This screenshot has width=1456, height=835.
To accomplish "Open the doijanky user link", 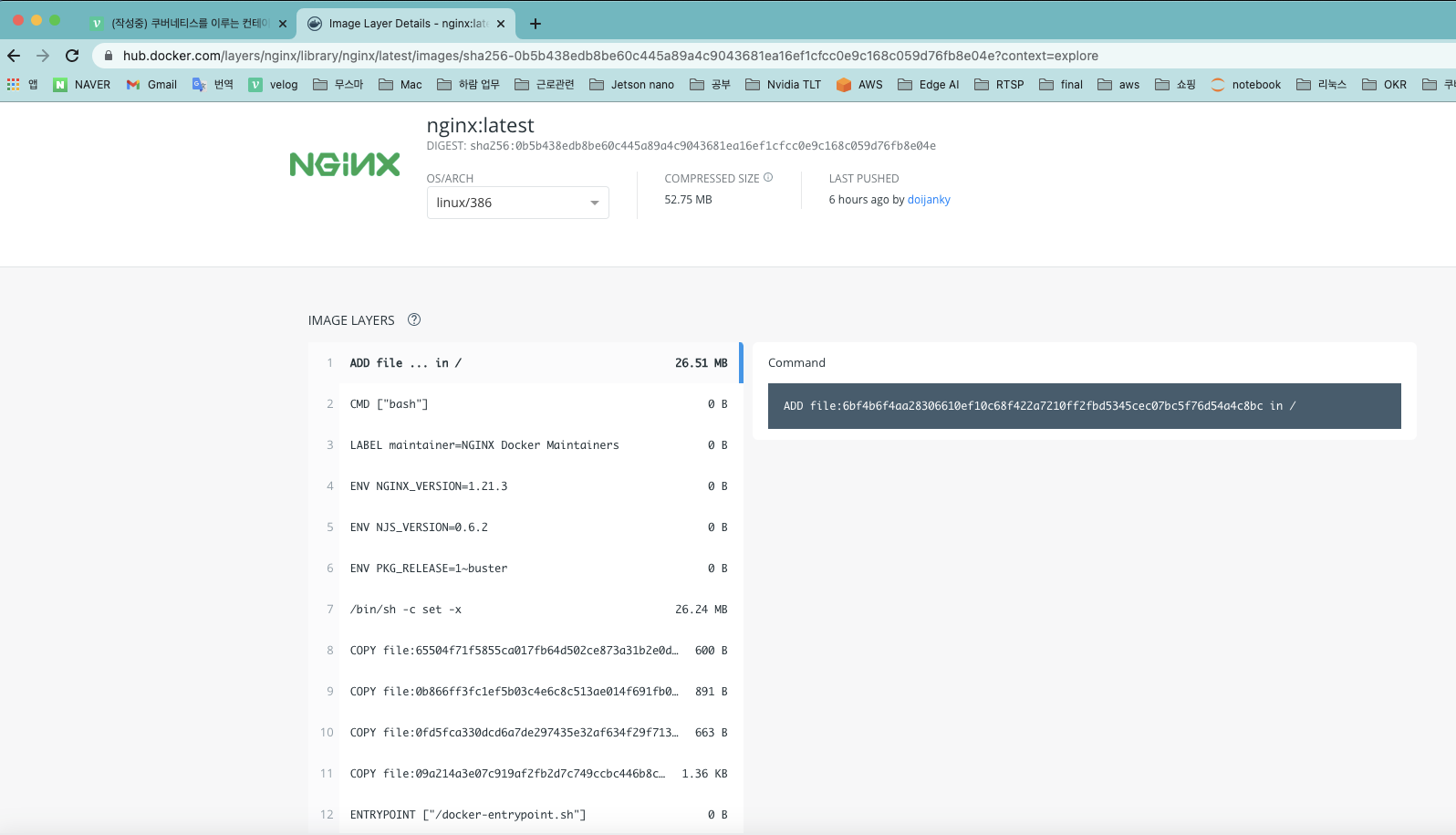I will click(x=929, y=200).
